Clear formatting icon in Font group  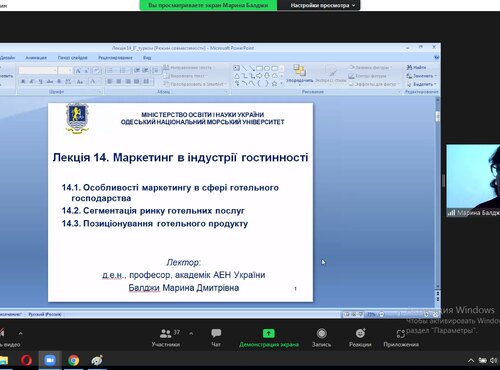[x=96, y=70]
